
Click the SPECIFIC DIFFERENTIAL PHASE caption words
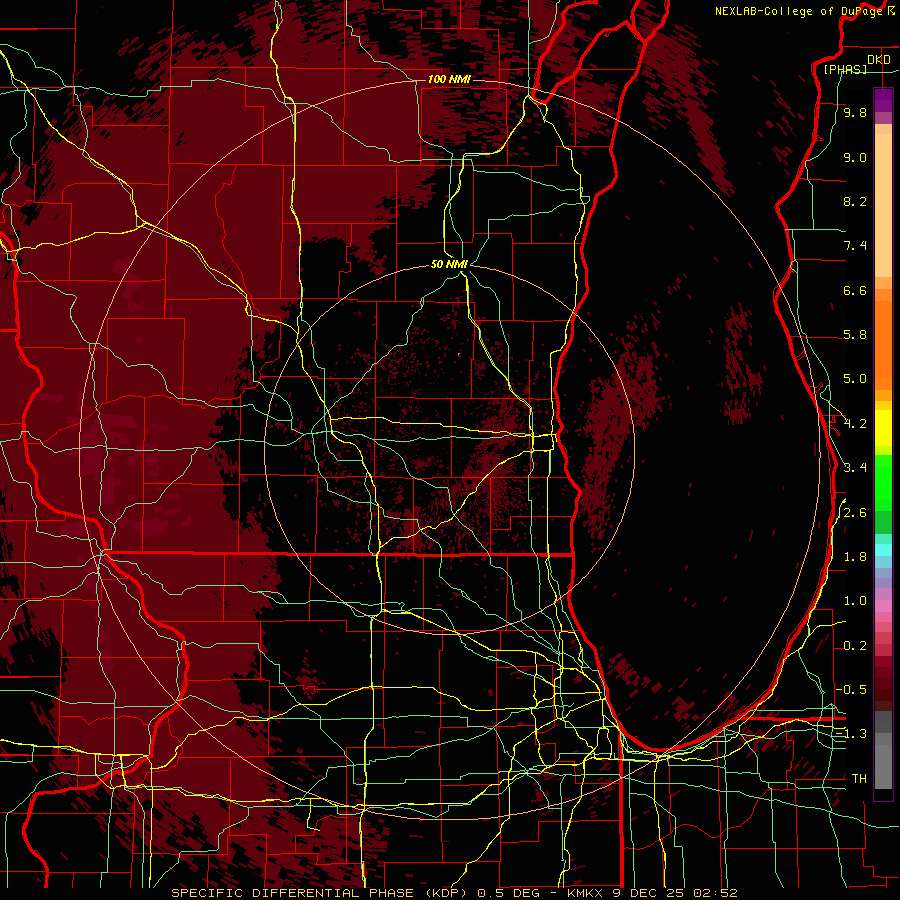pos(292,893)
